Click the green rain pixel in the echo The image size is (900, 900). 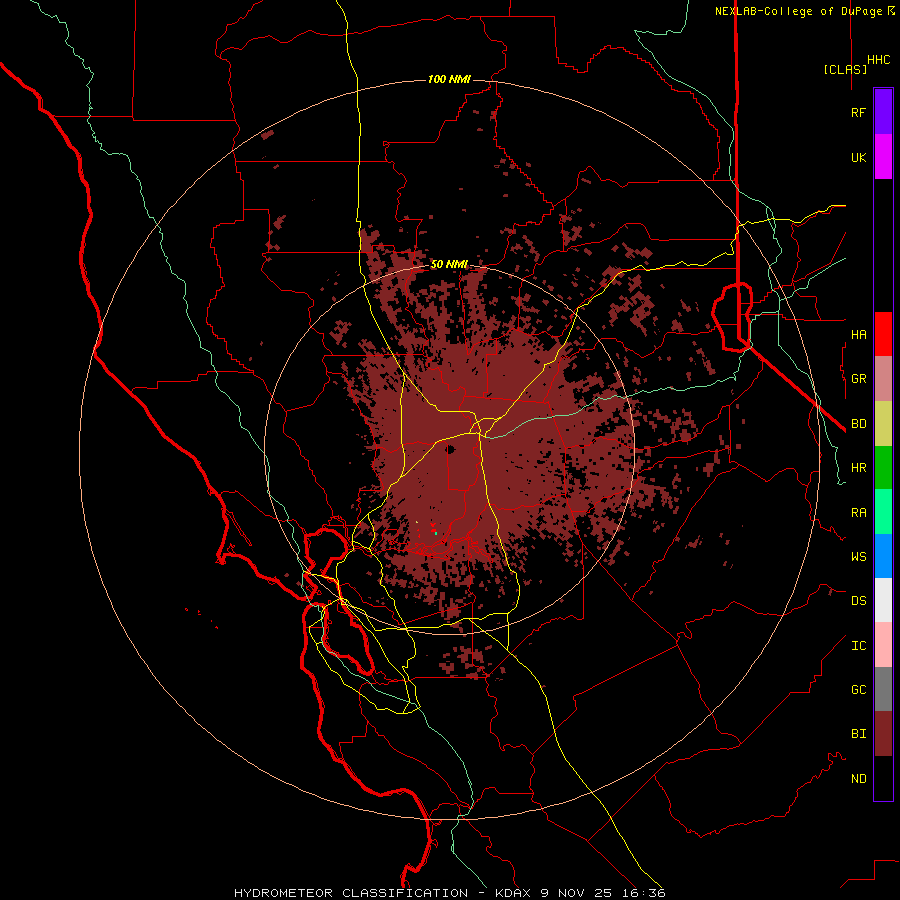436,533
